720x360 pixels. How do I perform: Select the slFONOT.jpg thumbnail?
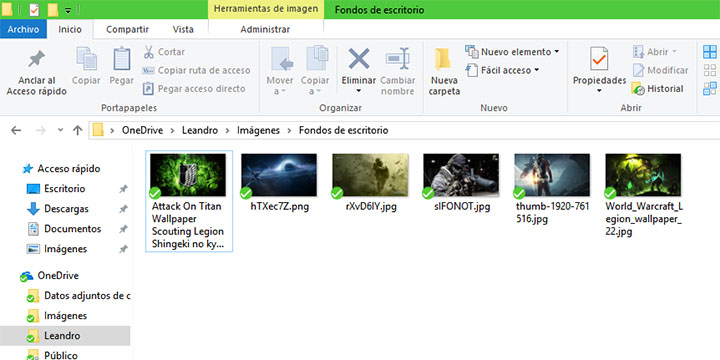click(461, 175)
